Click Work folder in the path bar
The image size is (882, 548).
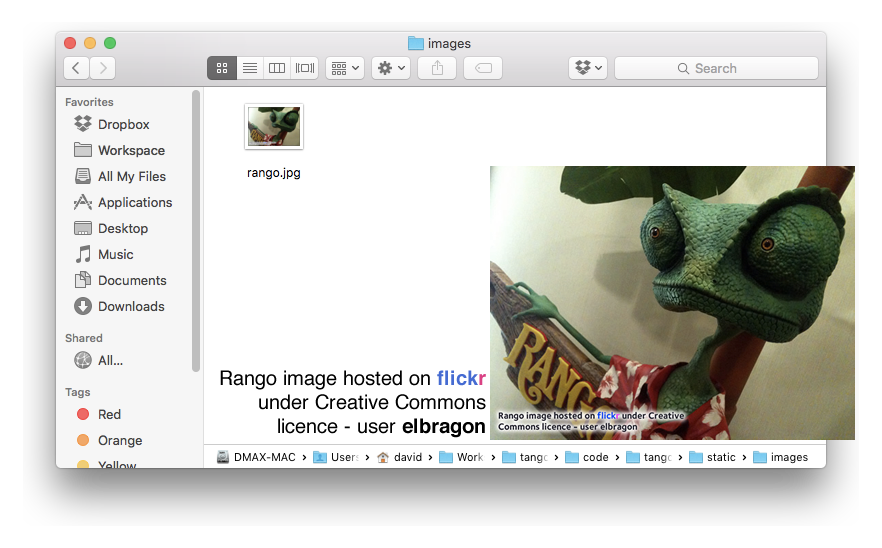(x=462, y=457)
